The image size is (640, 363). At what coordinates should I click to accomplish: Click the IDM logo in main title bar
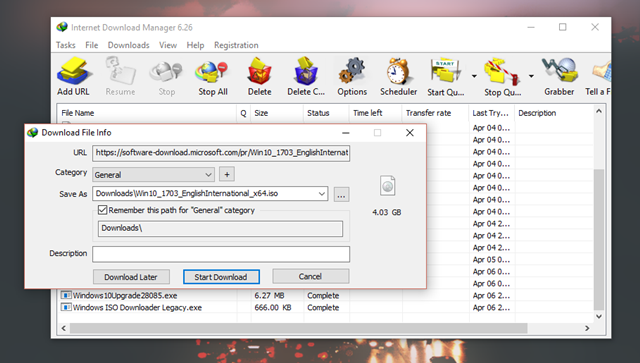click(x=62, y=27)
